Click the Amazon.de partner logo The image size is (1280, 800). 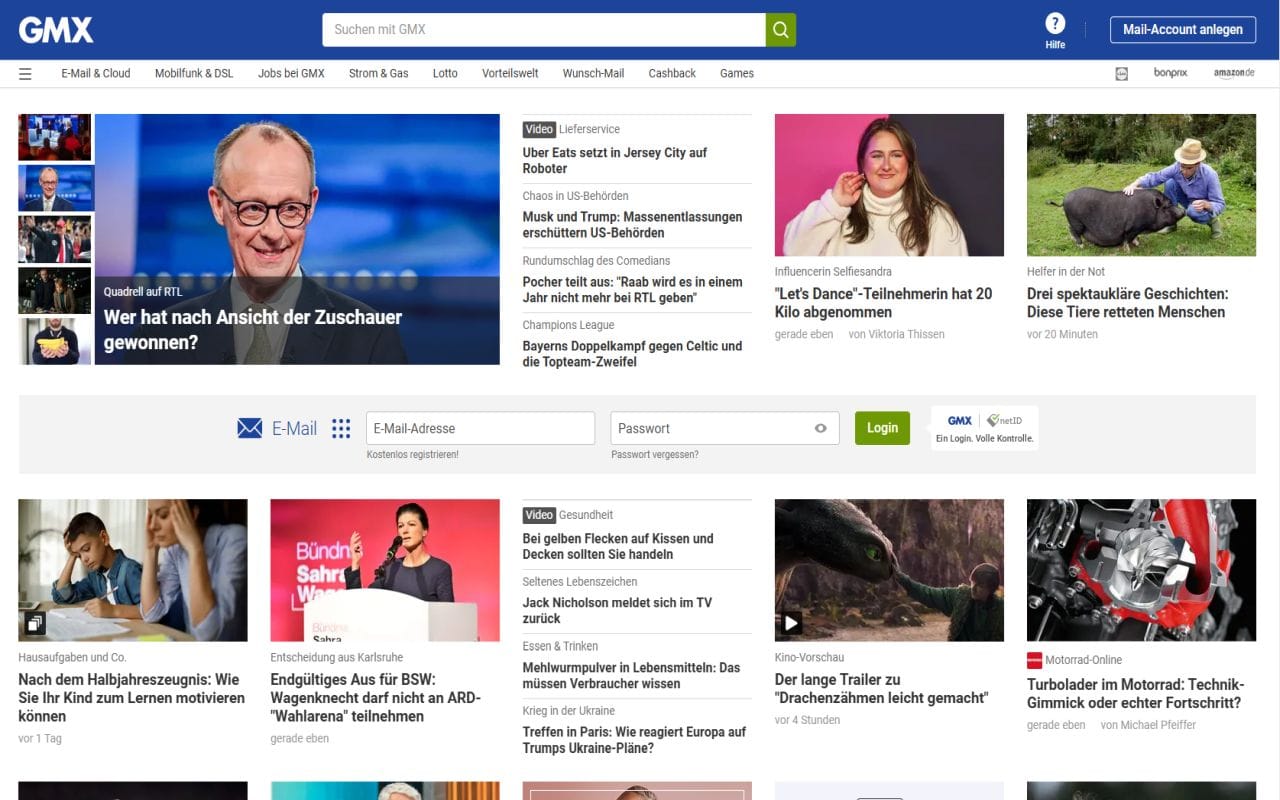point(1234,73)
